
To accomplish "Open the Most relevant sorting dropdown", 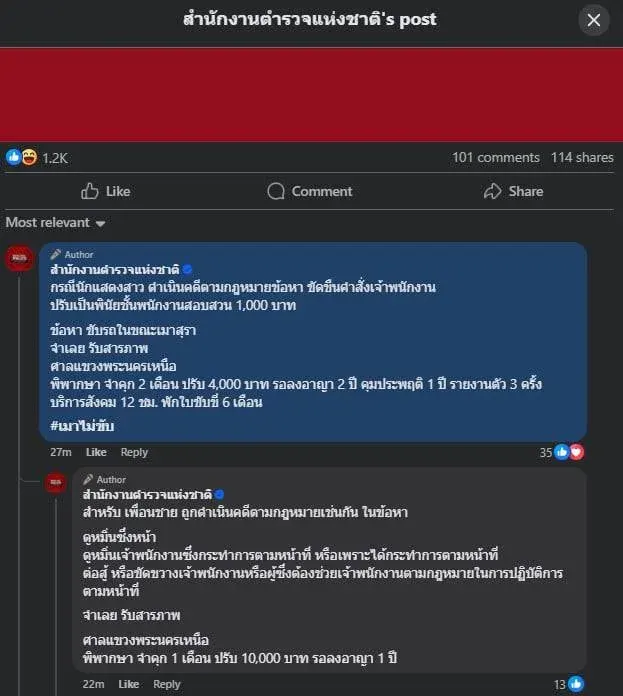I will click(55, 222).
